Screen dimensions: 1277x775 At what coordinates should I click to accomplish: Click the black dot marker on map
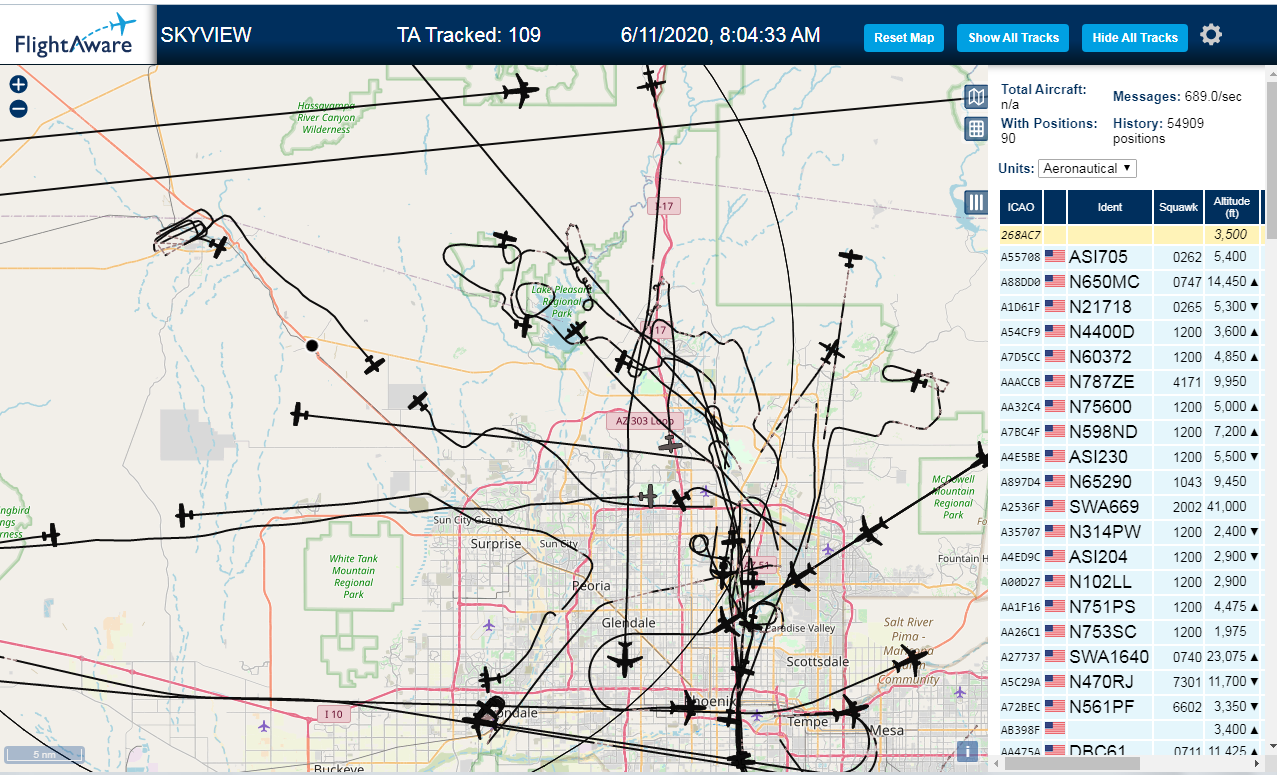click(312, 345)
